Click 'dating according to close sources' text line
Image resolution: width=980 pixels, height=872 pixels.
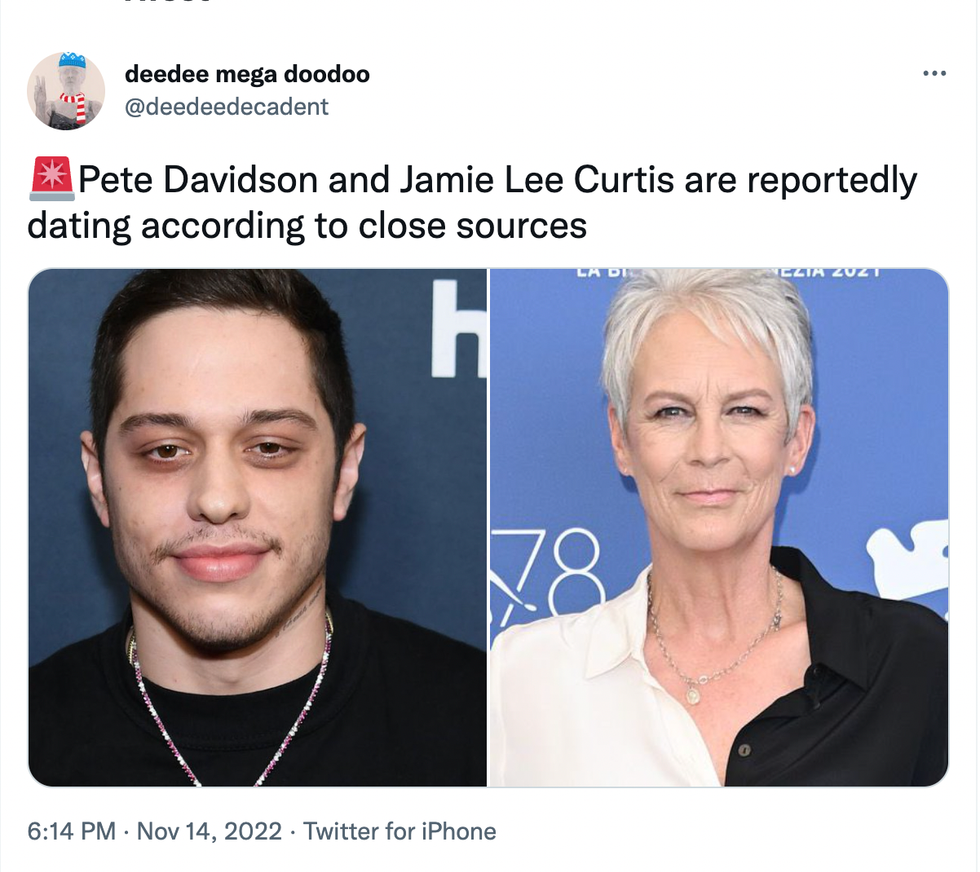click(x=307, y=226)
